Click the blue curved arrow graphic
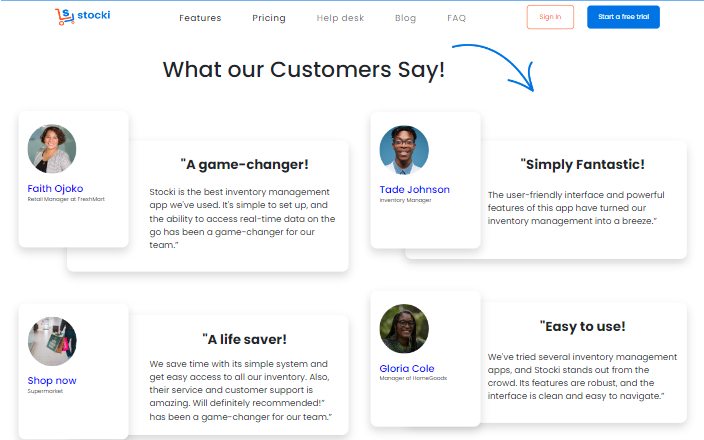Screen dimensions: 704x440 click(x=494, y=67)
